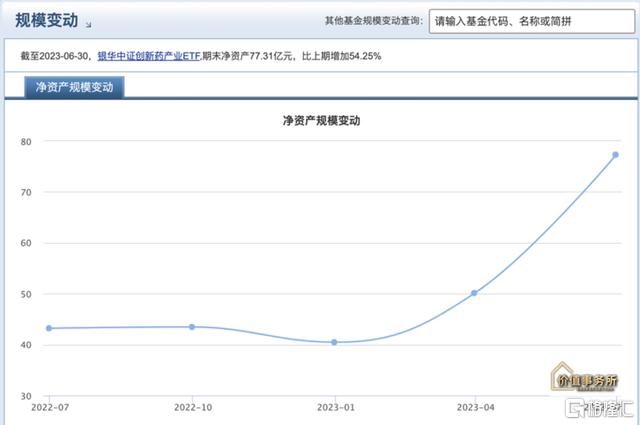Click the date text 截至2023-06-30
Screen dimensions: 640x425
tap(54, 56)
